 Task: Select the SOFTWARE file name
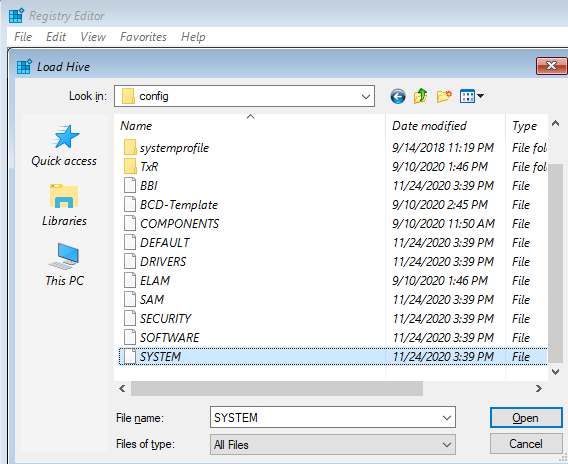pyautogui.click(x=170, y=338)
